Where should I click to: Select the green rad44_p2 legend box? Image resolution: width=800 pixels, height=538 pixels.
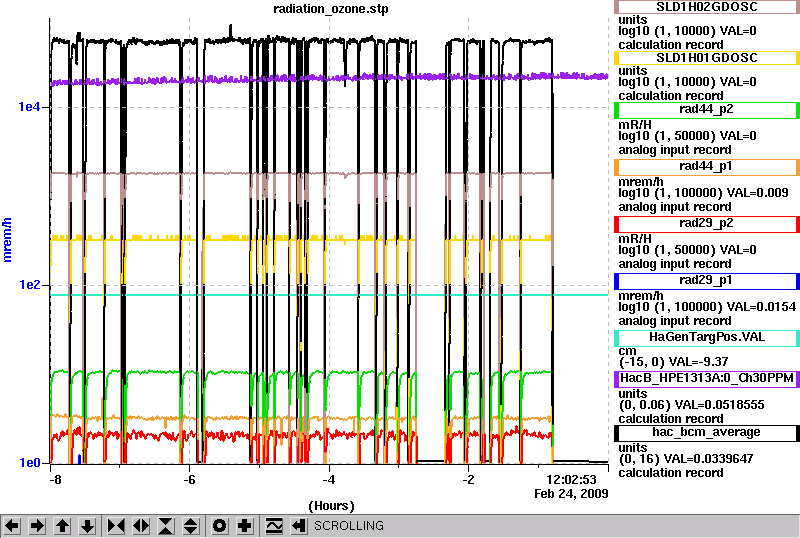pos(707,110)
